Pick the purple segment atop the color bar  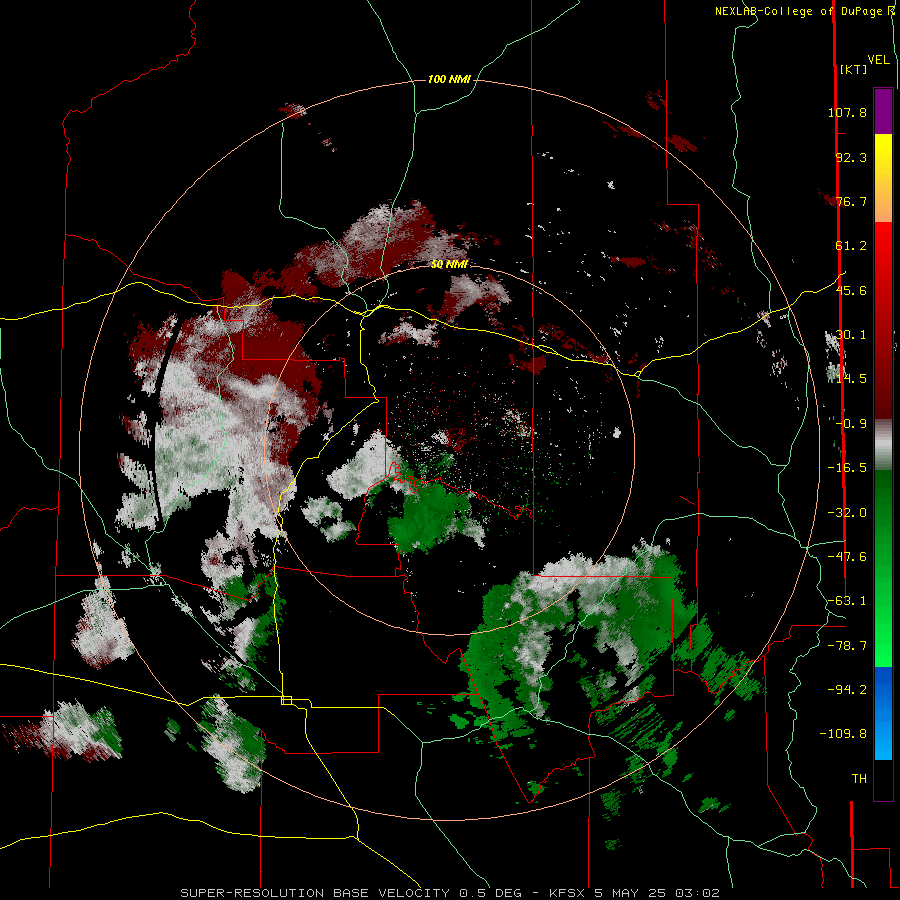pyautogui.click(x=883, y=111)
